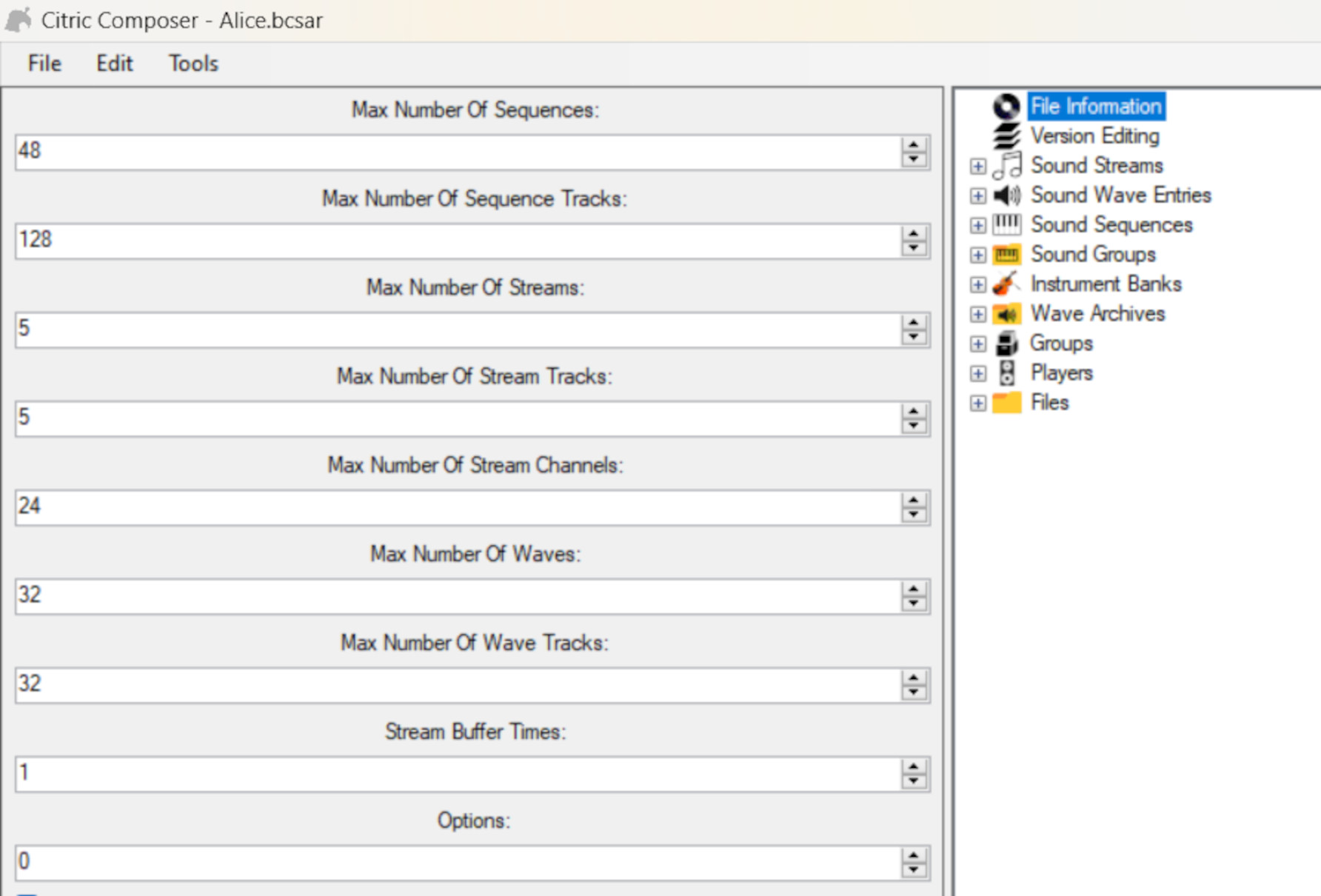Select the Version Editing layers icon
This screenshot has height=896, width=1321.
point(1006,136)
